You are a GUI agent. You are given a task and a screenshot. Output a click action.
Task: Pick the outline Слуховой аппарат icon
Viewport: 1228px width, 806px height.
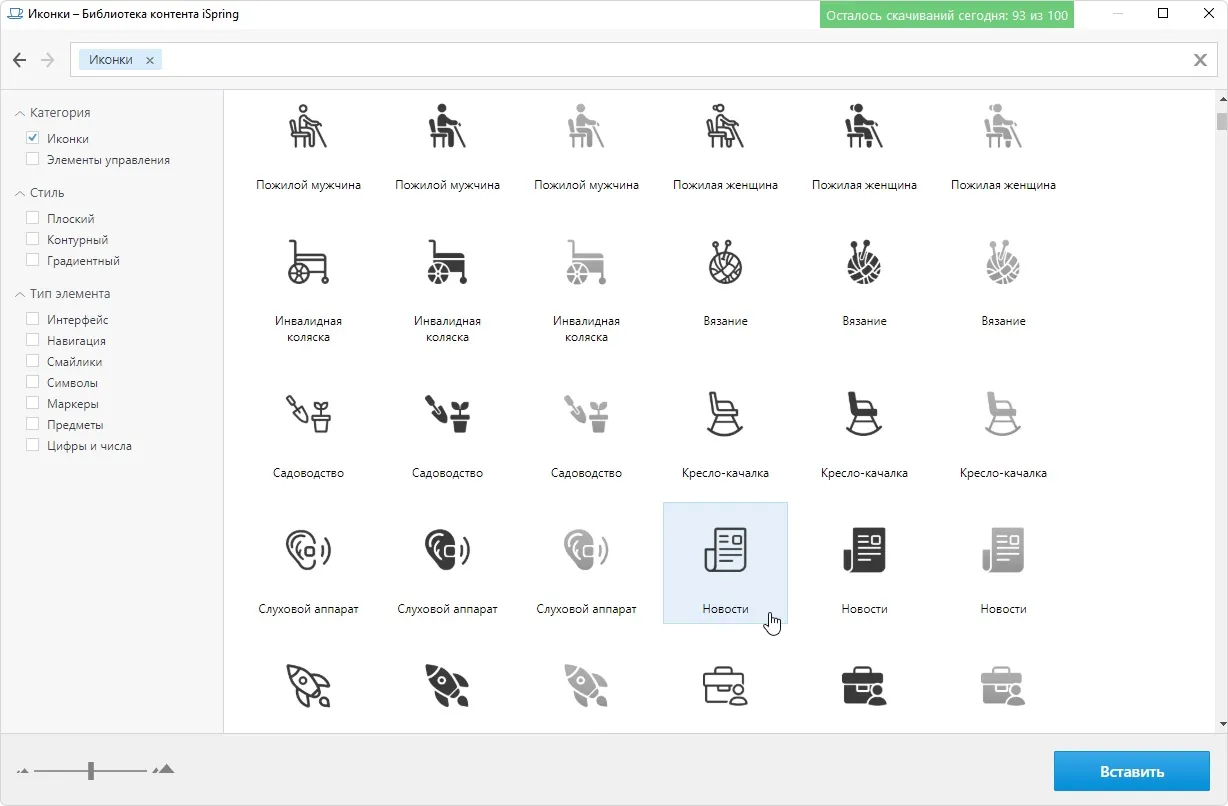tap(308, 549)
